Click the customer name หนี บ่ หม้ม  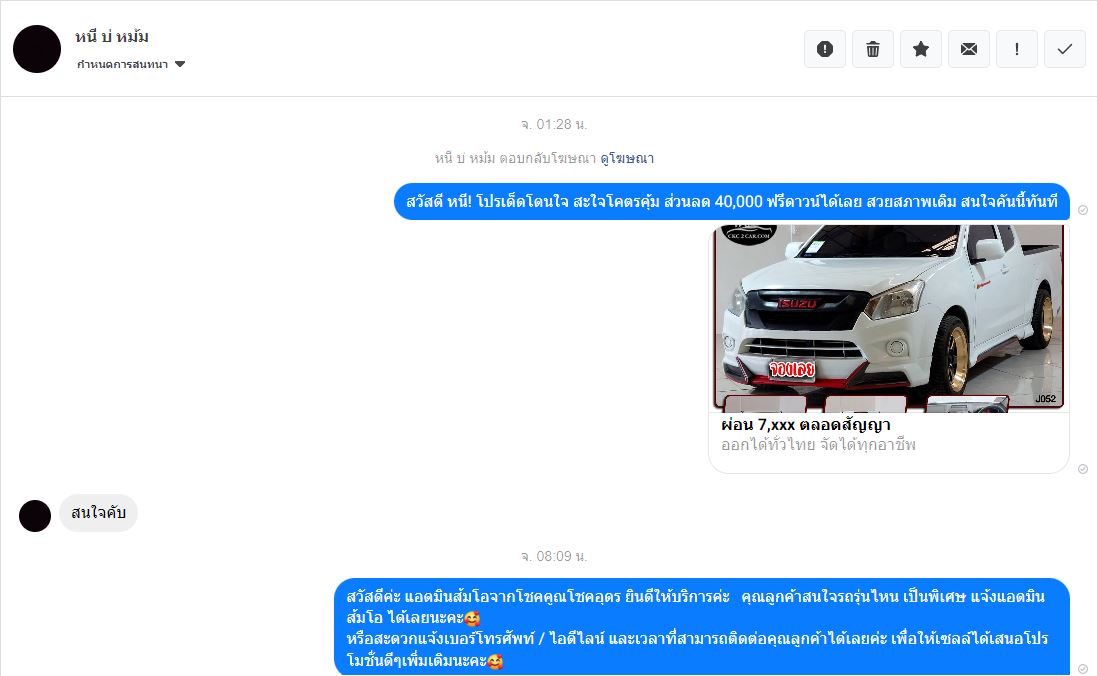(x=112, y=37)
